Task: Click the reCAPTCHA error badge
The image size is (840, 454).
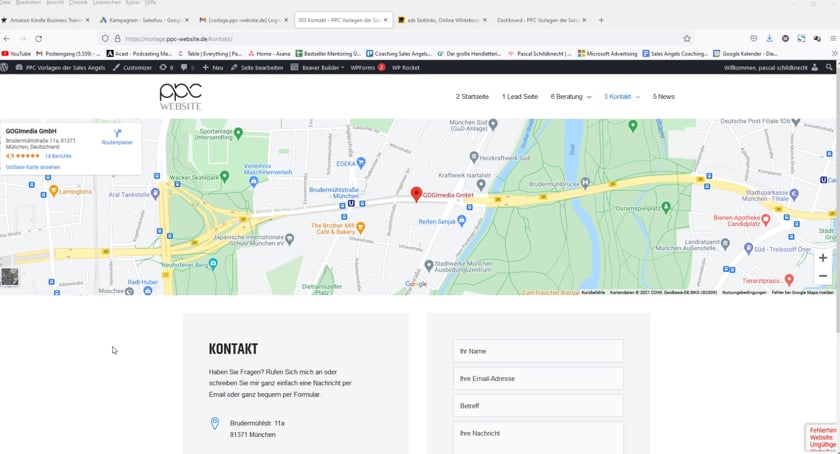Action: point(822,438)
